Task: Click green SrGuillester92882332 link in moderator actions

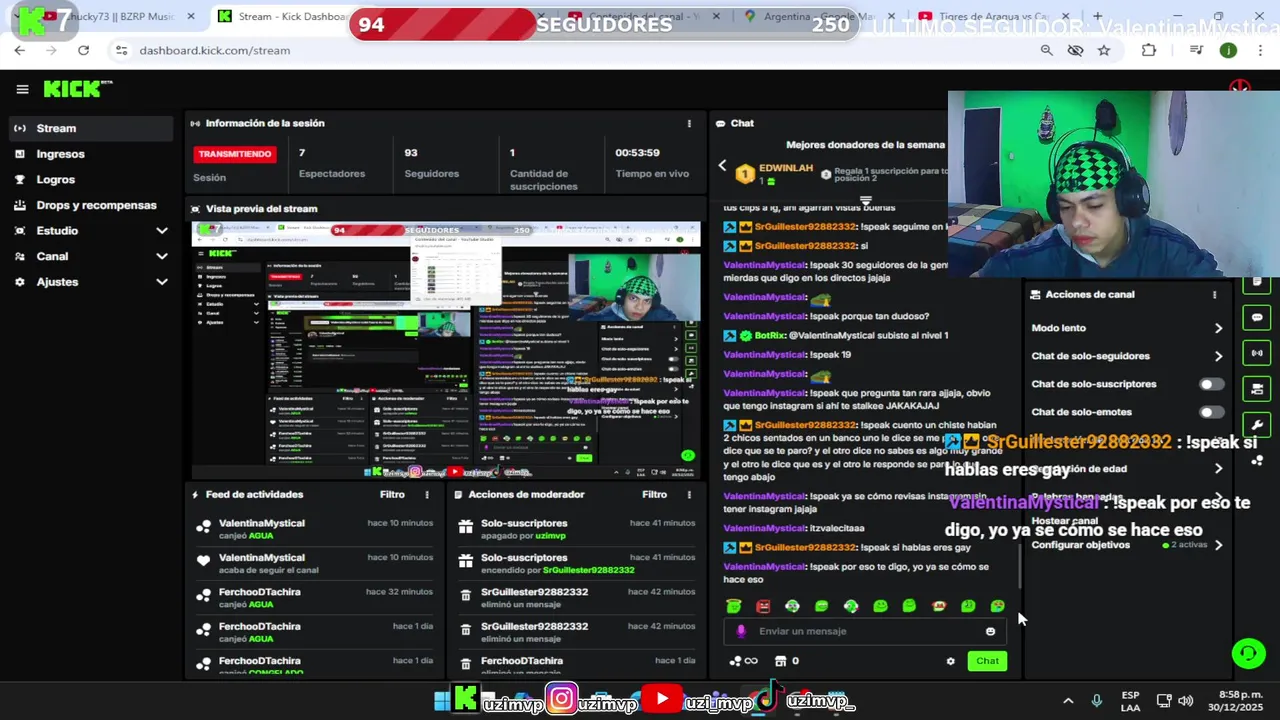Action: tap(588, 570)
